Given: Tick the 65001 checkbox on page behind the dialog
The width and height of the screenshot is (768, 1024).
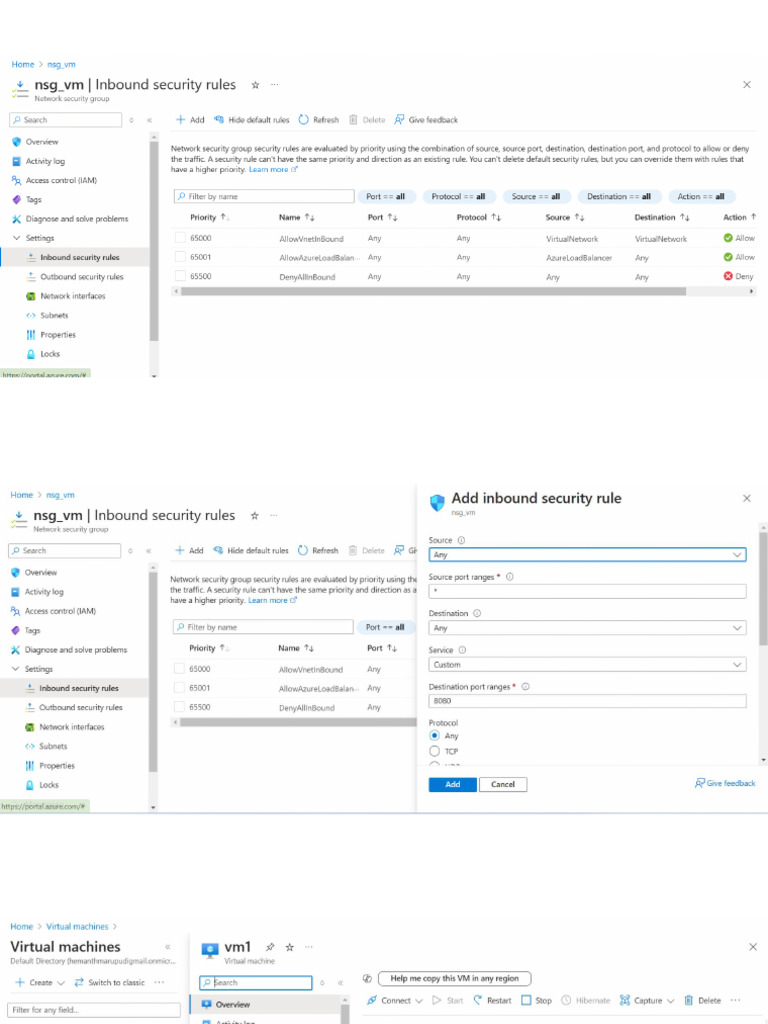Looking at the screenshot, I should pyautogui.click(x=179, y=688).
